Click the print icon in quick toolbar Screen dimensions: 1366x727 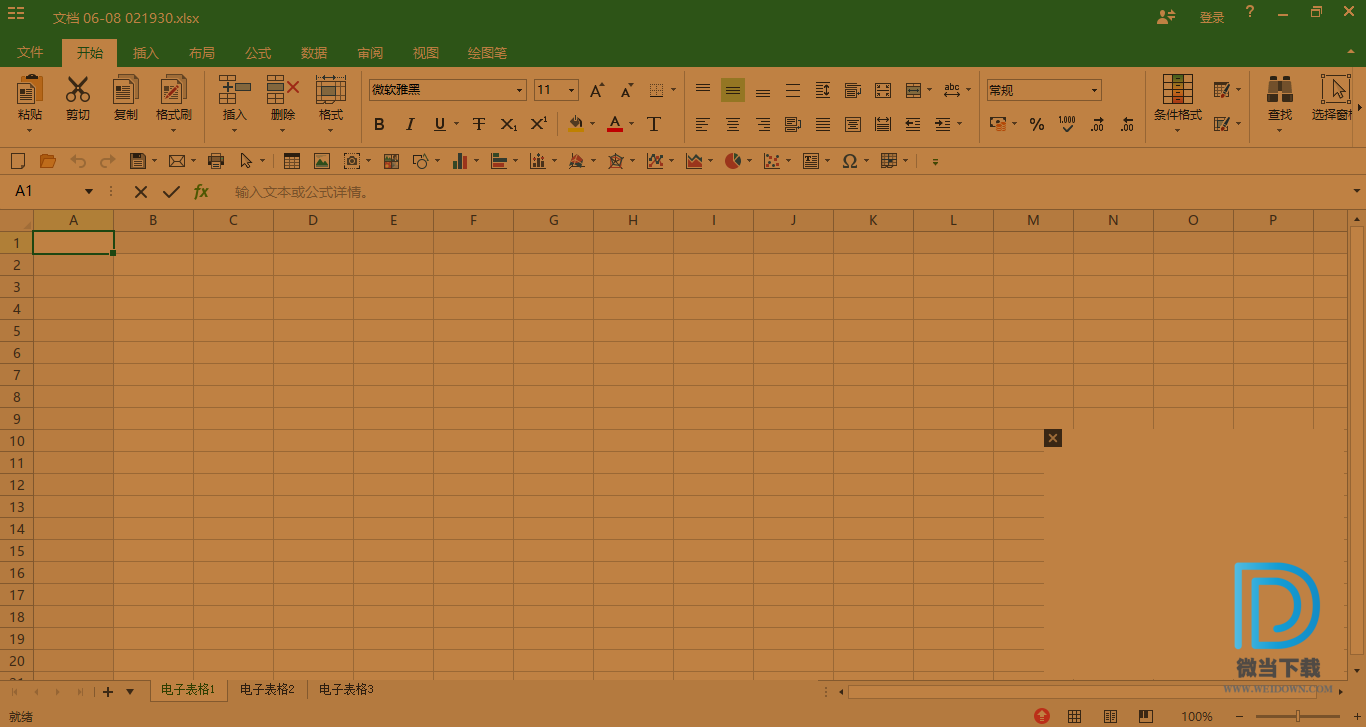pos(216,161)
